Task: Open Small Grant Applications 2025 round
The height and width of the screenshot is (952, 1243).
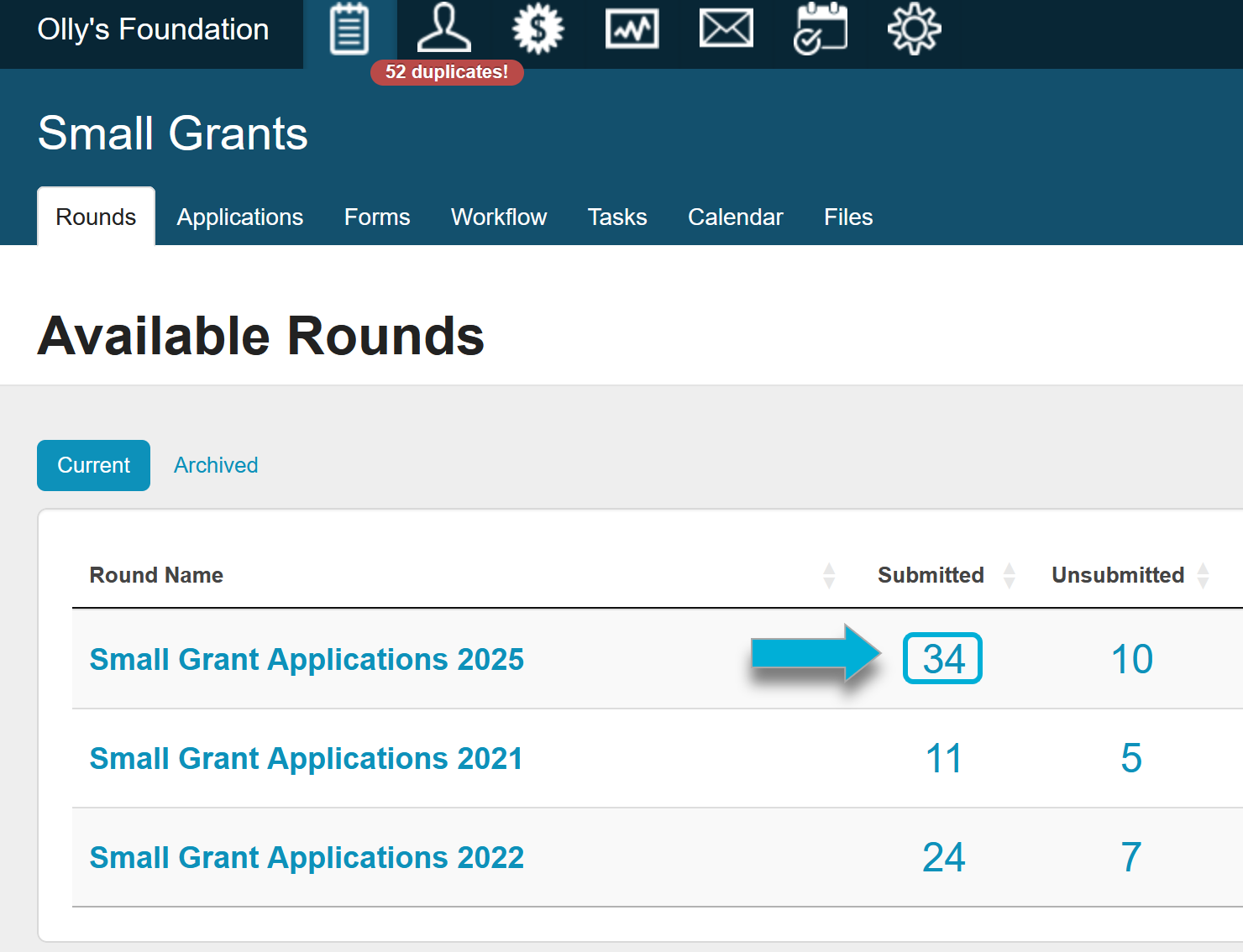Action: (x=307, y=660)
